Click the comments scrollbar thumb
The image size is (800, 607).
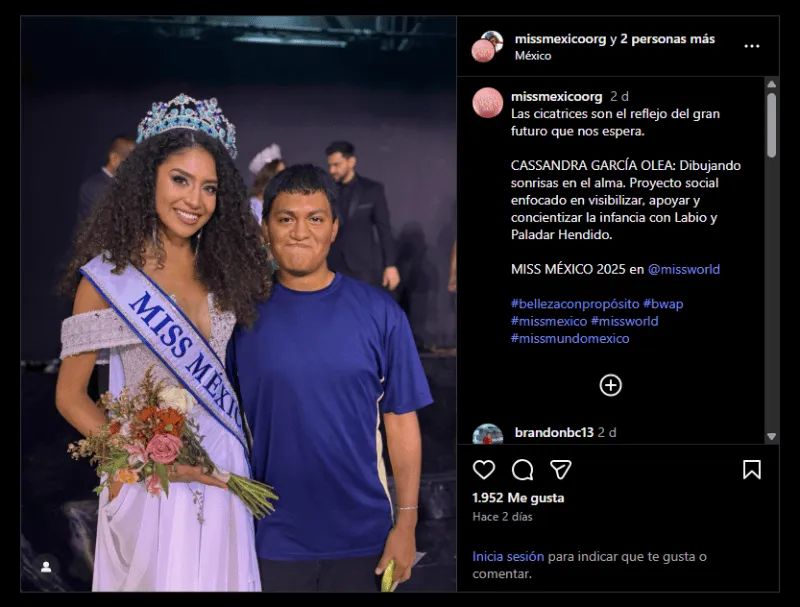(x=771, y=125)
